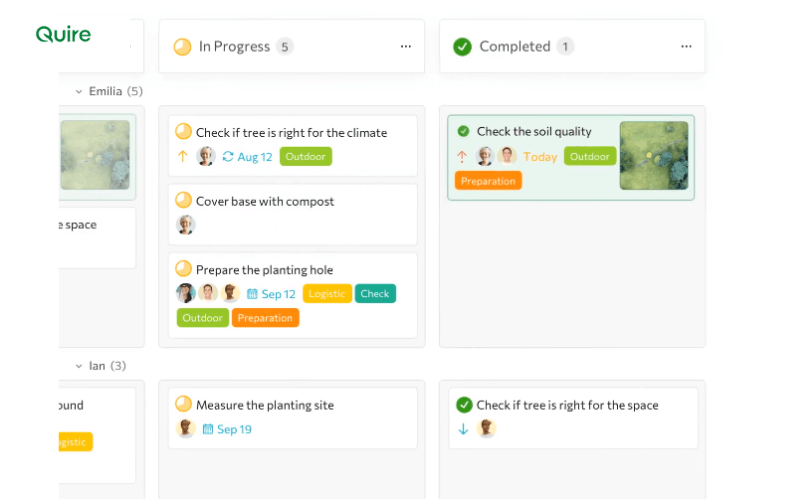Click the Completed column green check icon

point(462,46)
